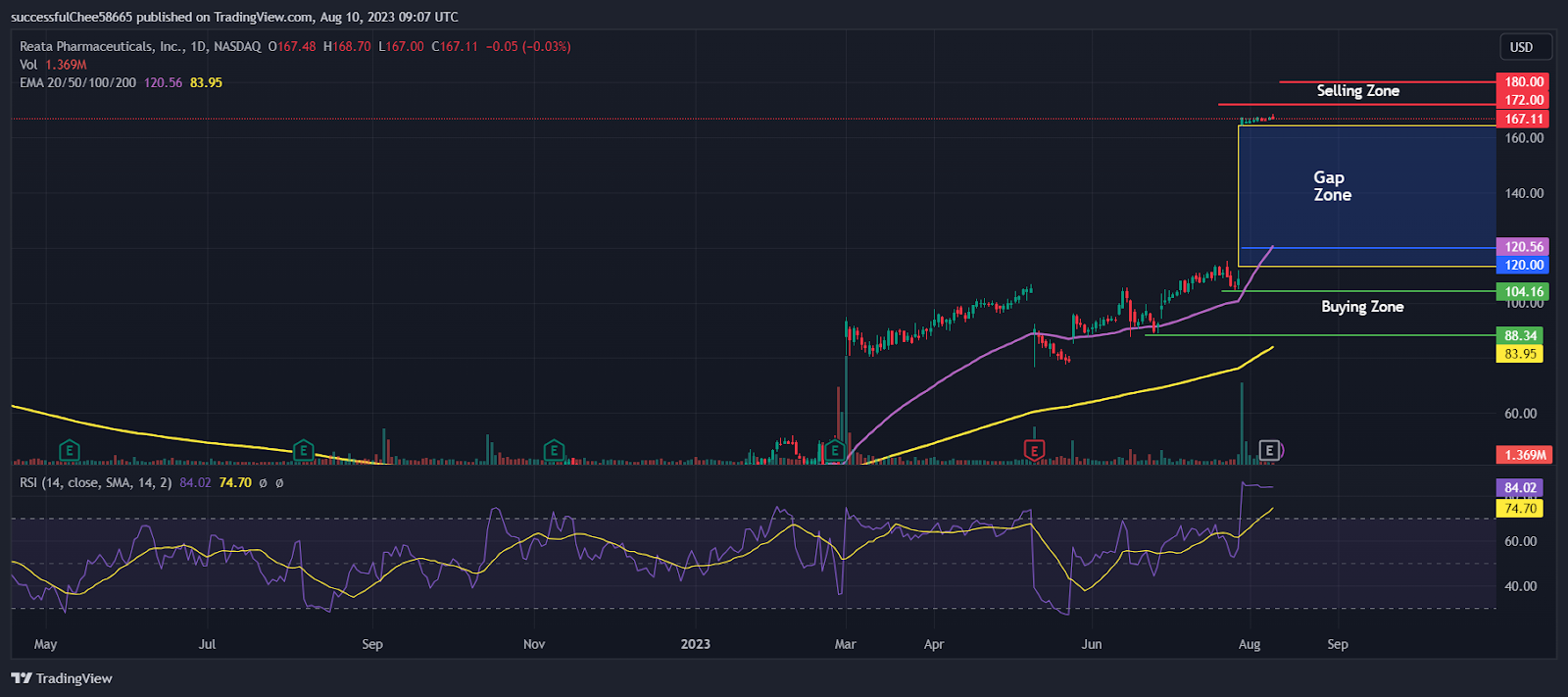Click the green earnings marker just before March
Viewport: 1568px width, 697px height.
tap(835, 451)
